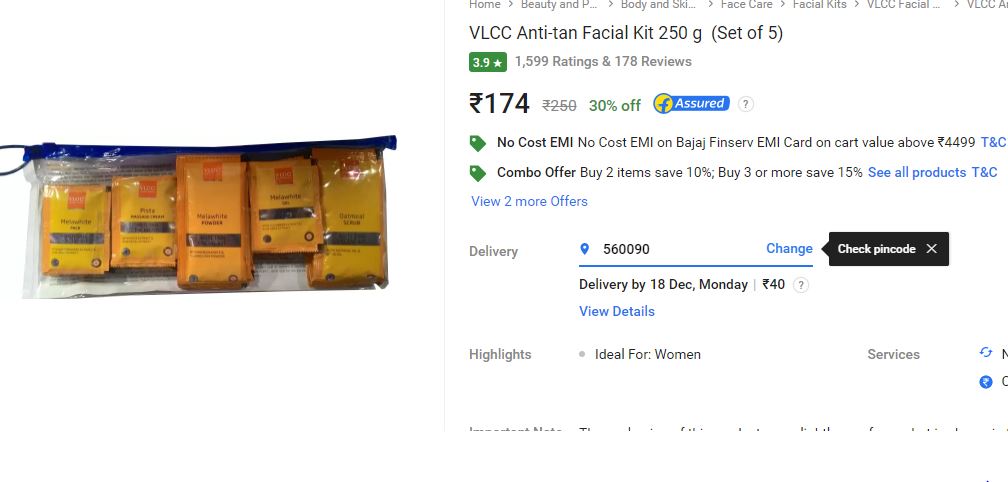Open View Details for delivery
The height and width of the screenshot is (482, 1008).
pos(616,311)
